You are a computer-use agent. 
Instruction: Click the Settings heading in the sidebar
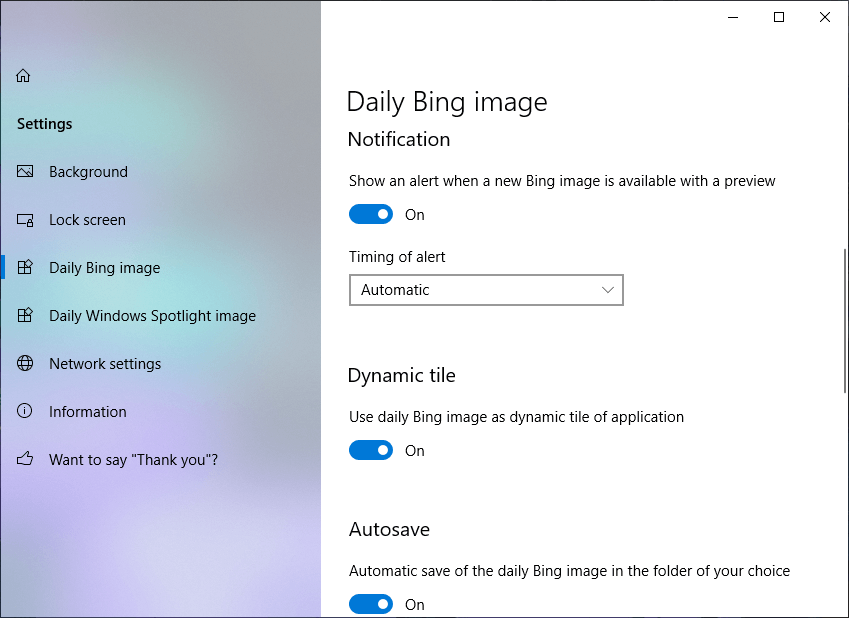coord(44,123)
